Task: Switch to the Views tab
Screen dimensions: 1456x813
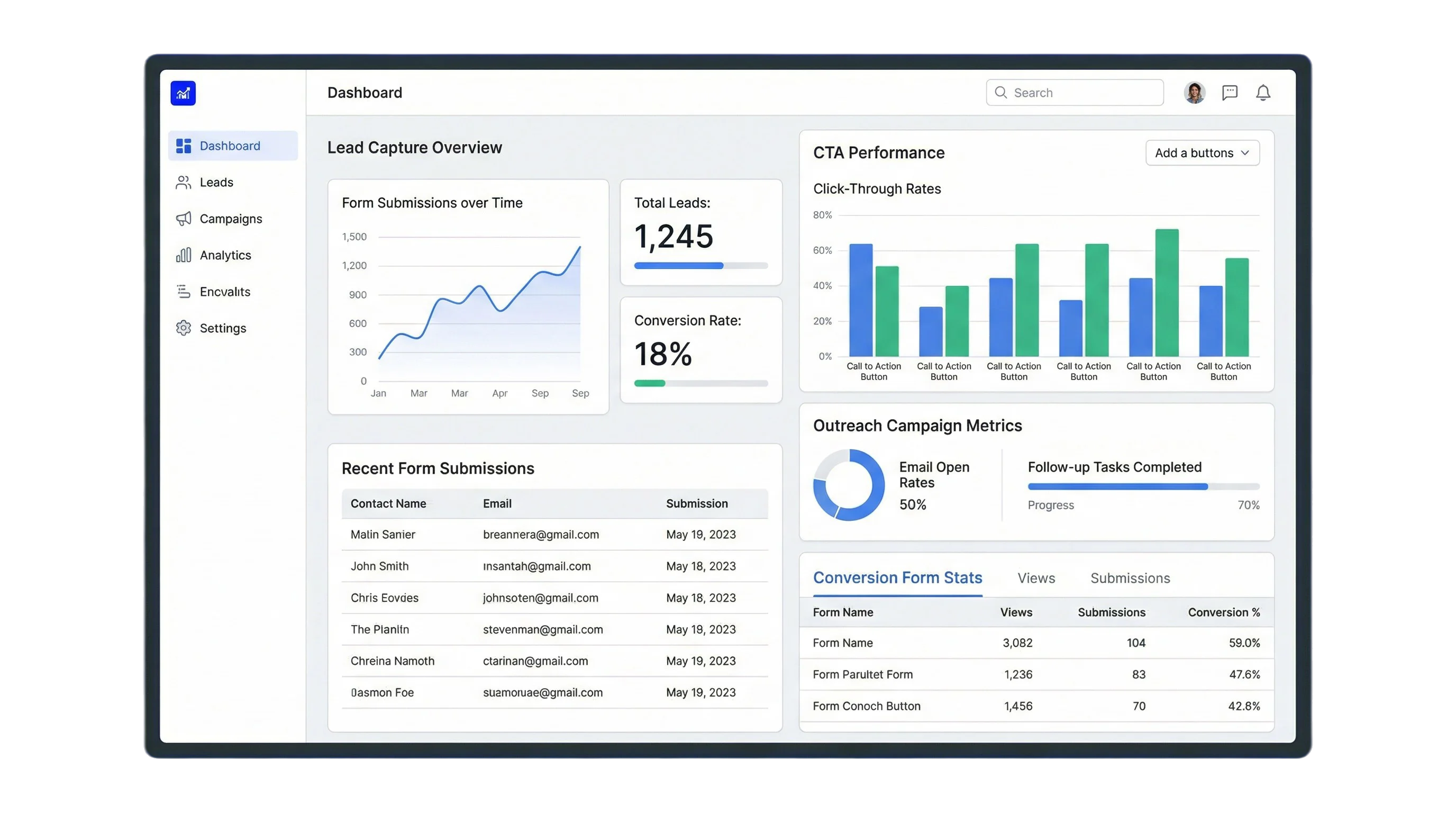Action: click(x=1036, y=579)
